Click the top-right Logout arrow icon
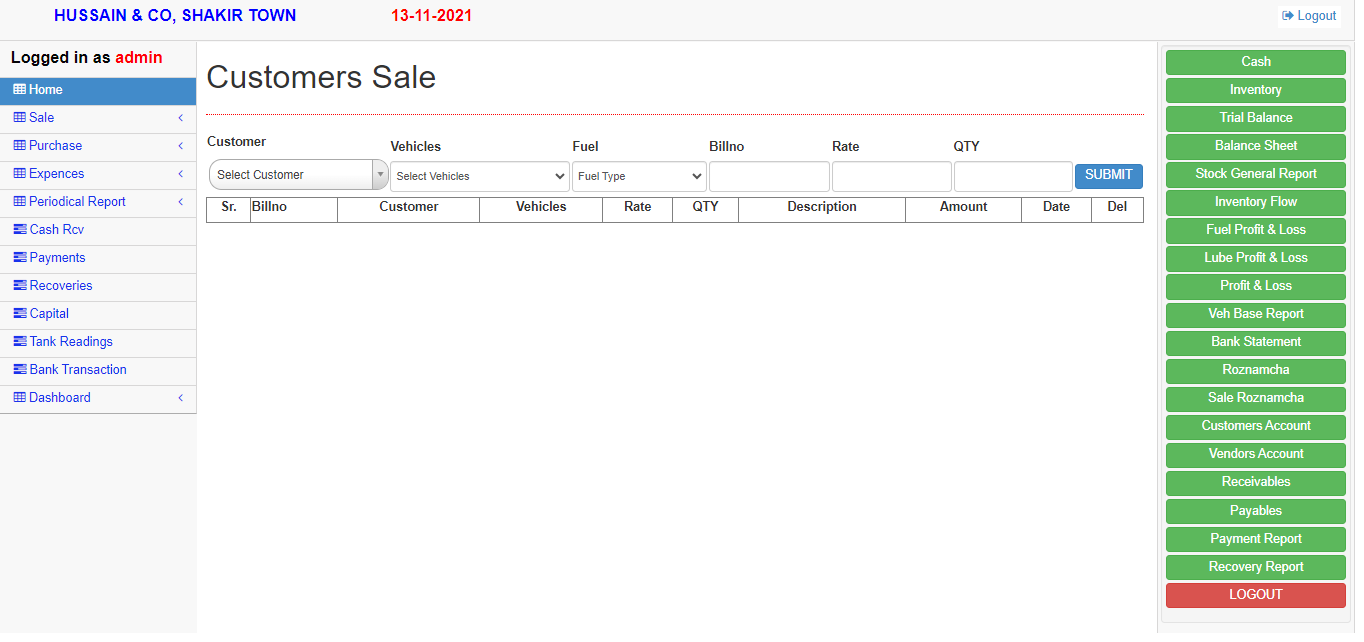This screenshot has width=1364, height=642. point(1288,16)
